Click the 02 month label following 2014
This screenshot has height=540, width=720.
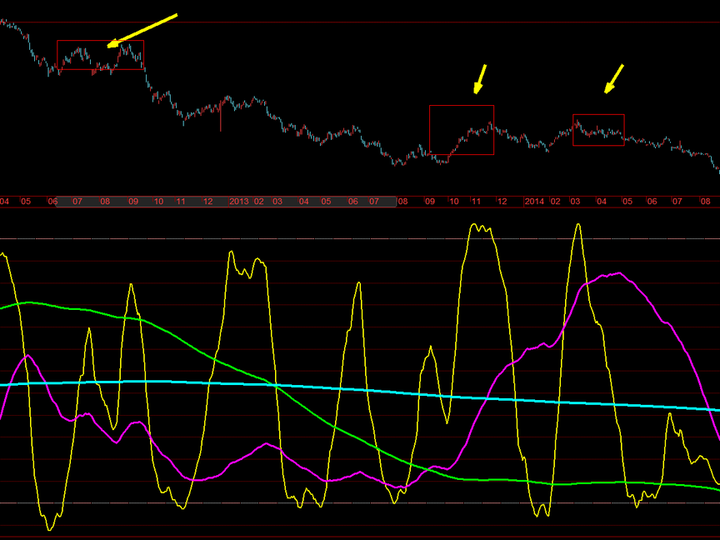[556, 202]
